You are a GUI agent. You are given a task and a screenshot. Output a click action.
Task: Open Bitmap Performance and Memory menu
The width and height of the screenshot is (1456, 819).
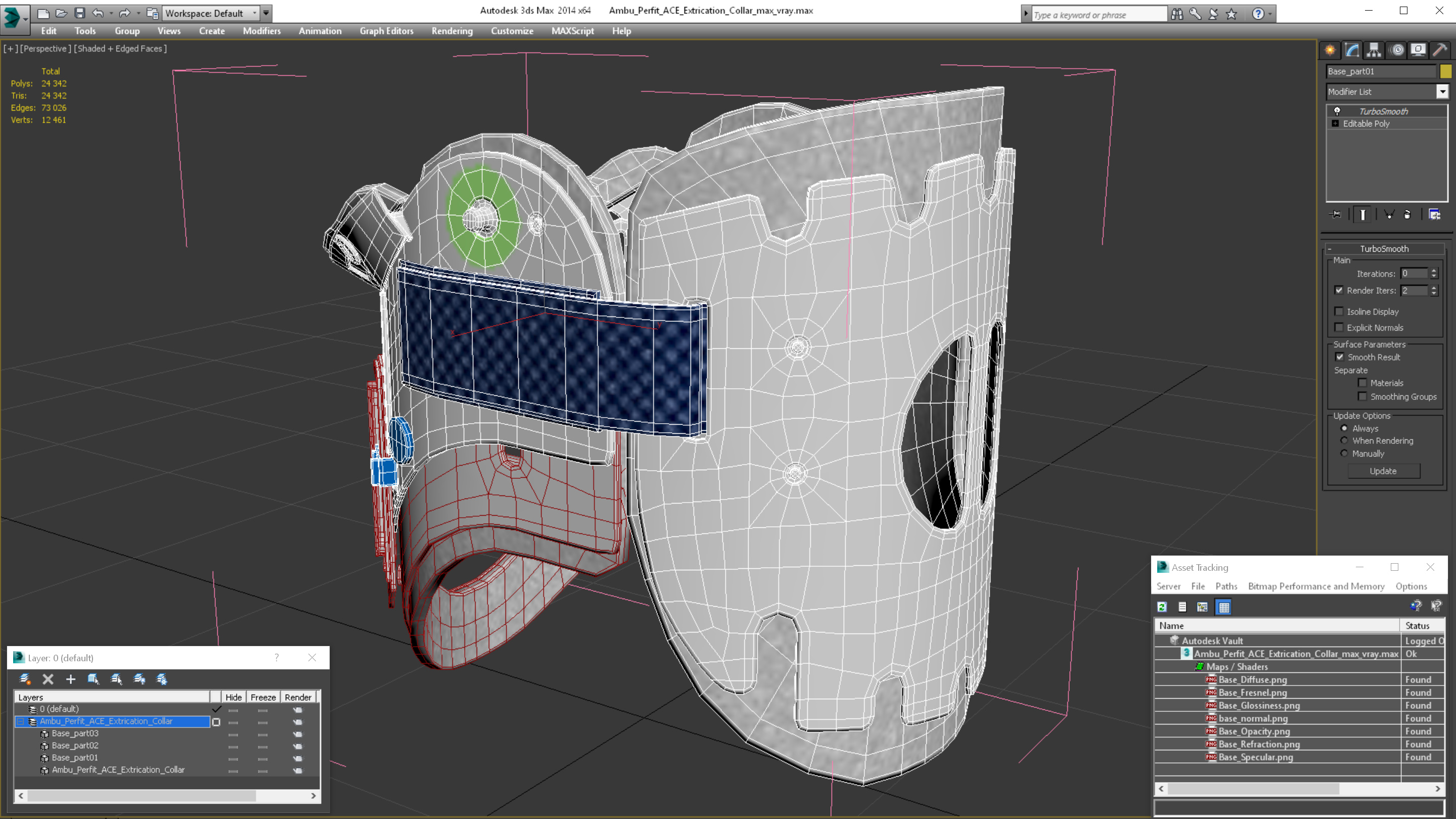tap(1316, 586)
